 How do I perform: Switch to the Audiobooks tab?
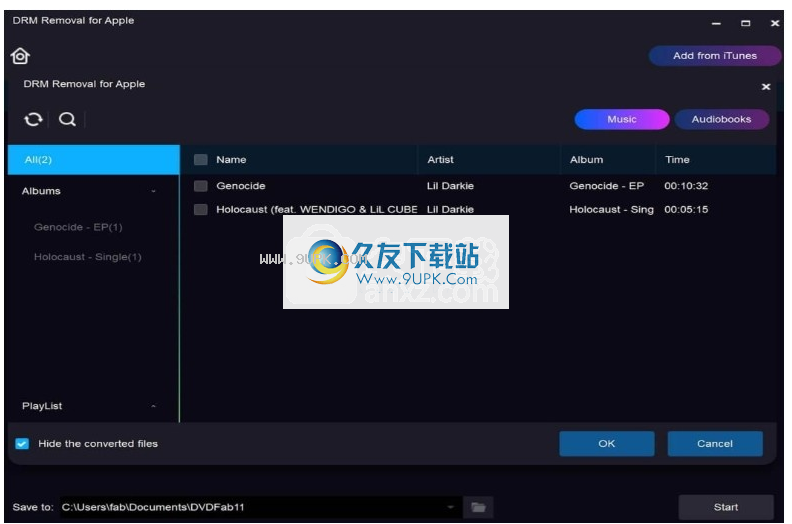(x=721, y=119)
